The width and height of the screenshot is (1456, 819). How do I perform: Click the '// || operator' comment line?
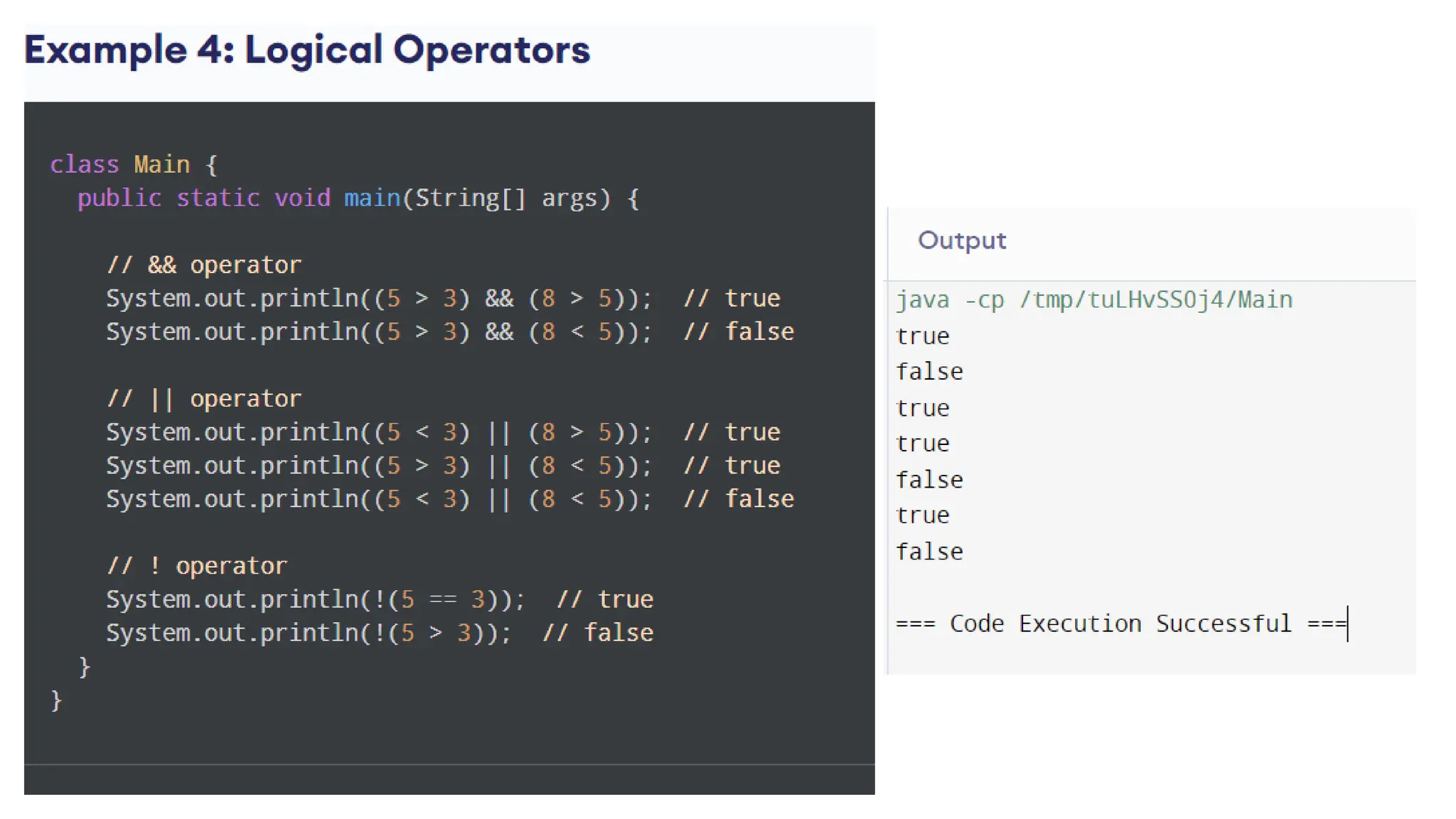click(x=203, y=399)
